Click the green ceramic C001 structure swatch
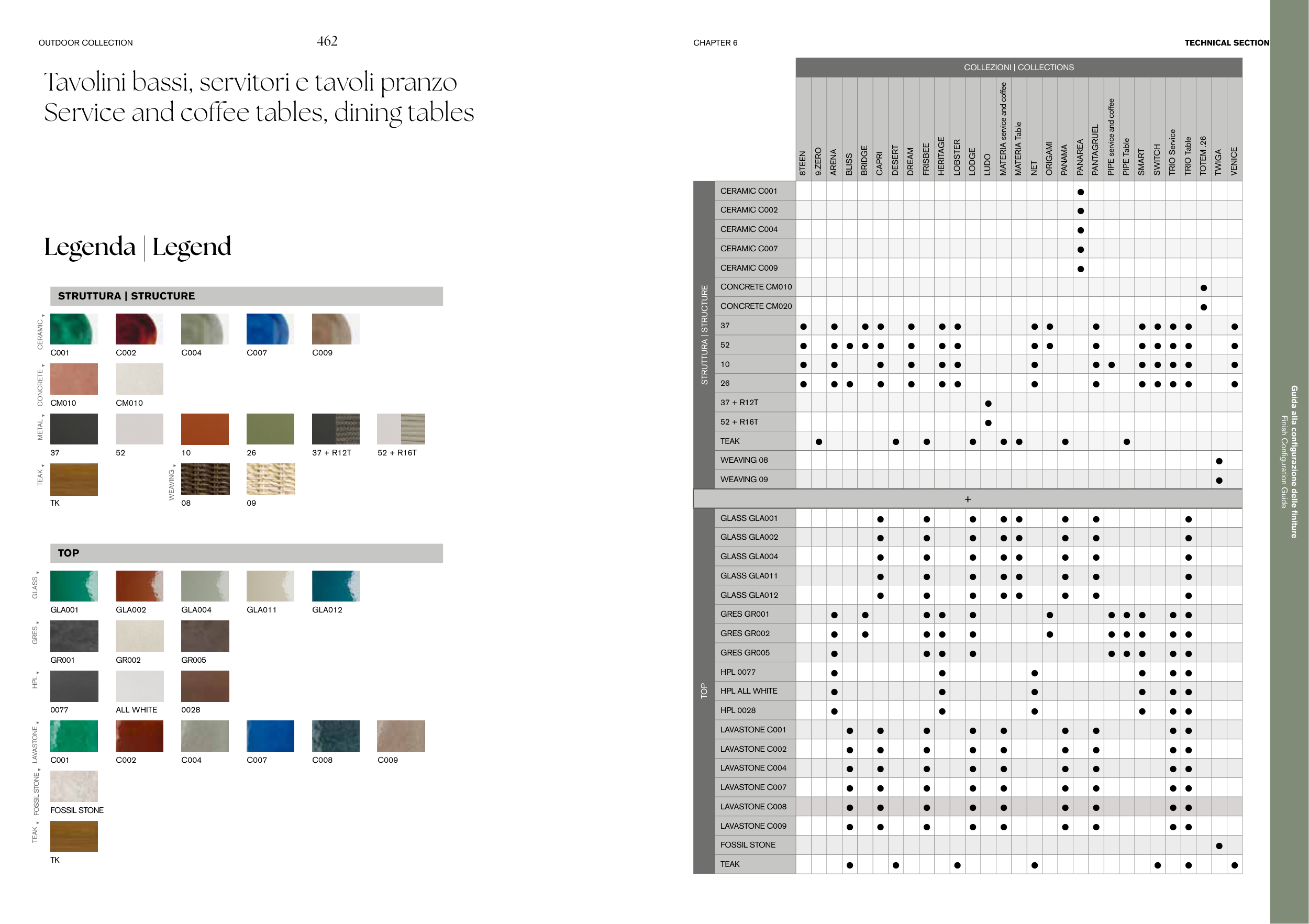This screenshot has height=924, width=1309. coord(73,329)
